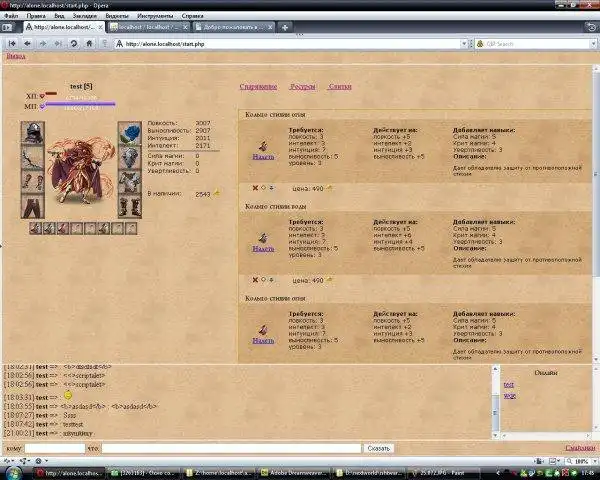The width and height of the screenshot is (600, 480).
Task: Select user test in the online list
Action: pos(509,385)
